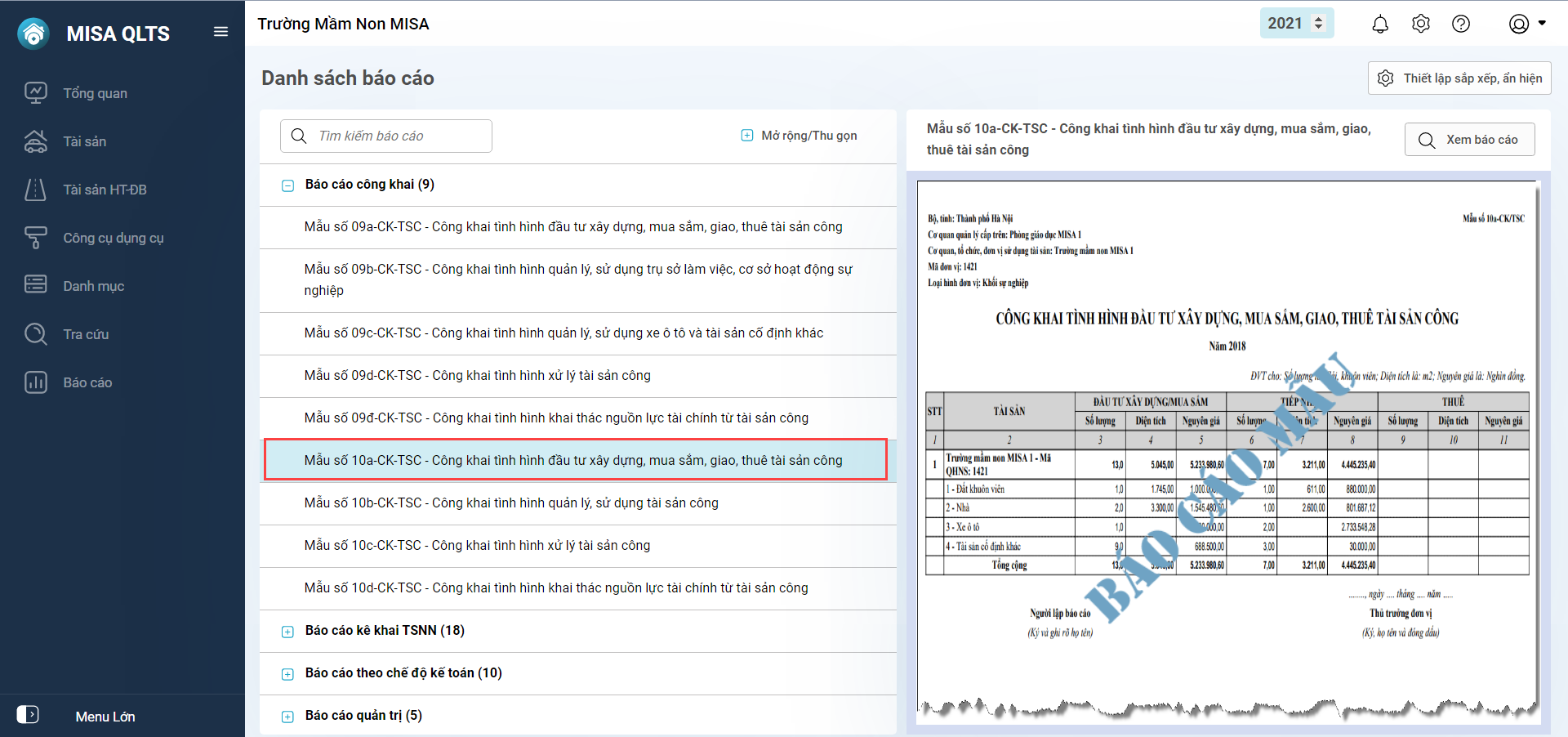
Task: Click search magnifier in report search box
Action: coord(299,136)
